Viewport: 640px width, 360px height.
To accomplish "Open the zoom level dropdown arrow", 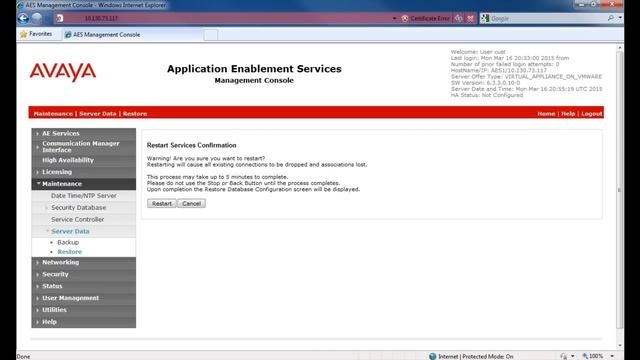I will coord(612,356).
